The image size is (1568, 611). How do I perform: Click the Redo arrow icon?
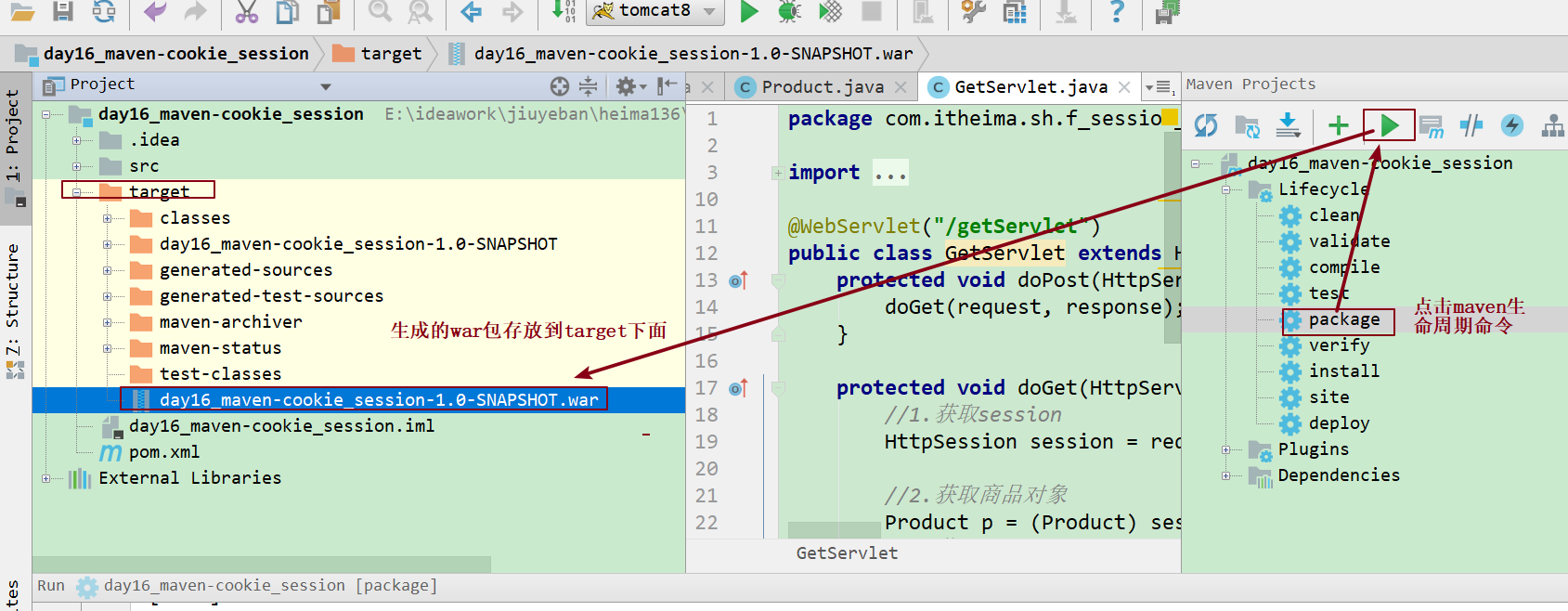point(195,11)
